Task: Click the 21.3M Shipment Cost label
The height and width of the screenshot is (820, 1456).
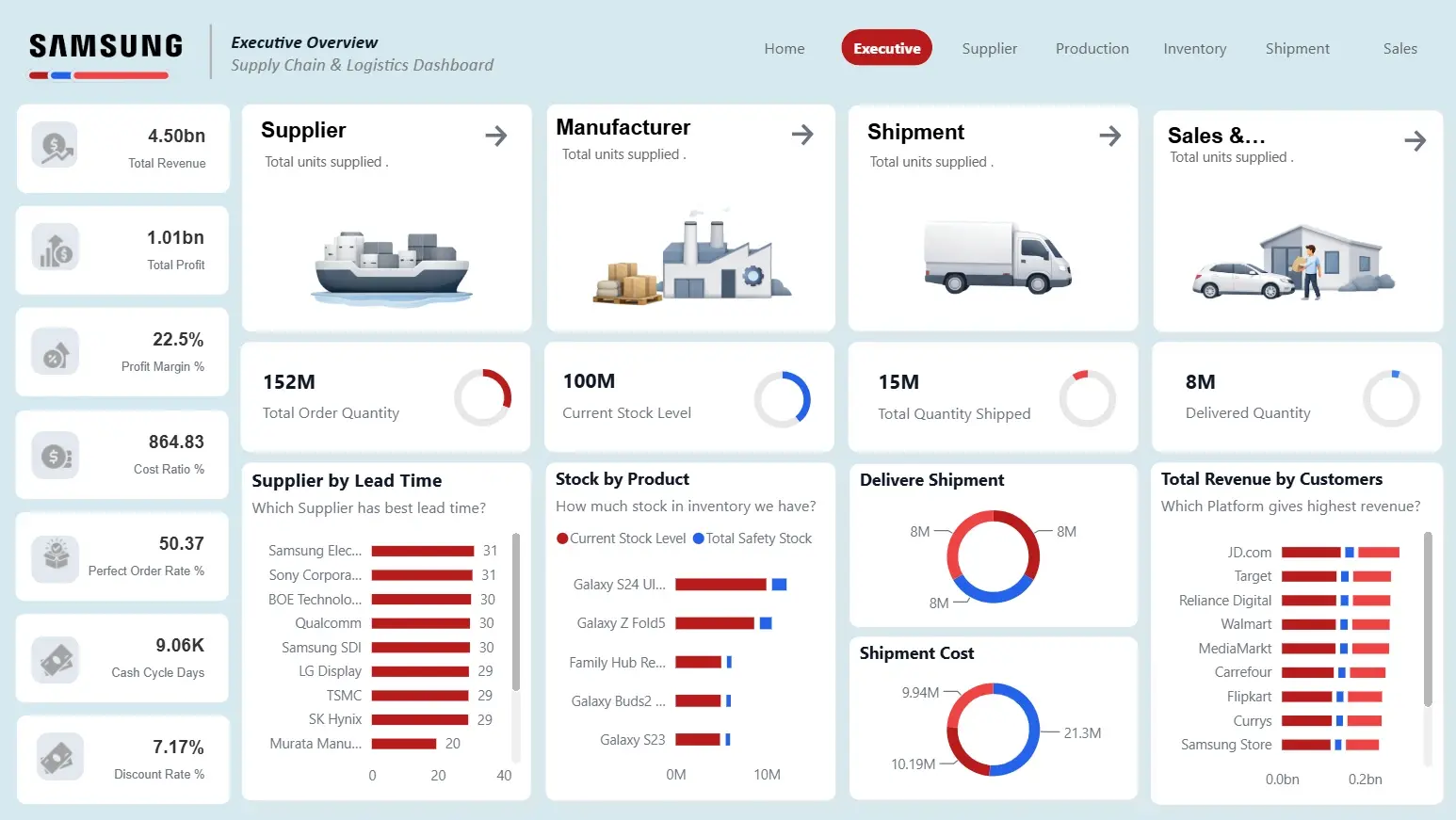Action: pyautogui.click(x=1082, y=733)
